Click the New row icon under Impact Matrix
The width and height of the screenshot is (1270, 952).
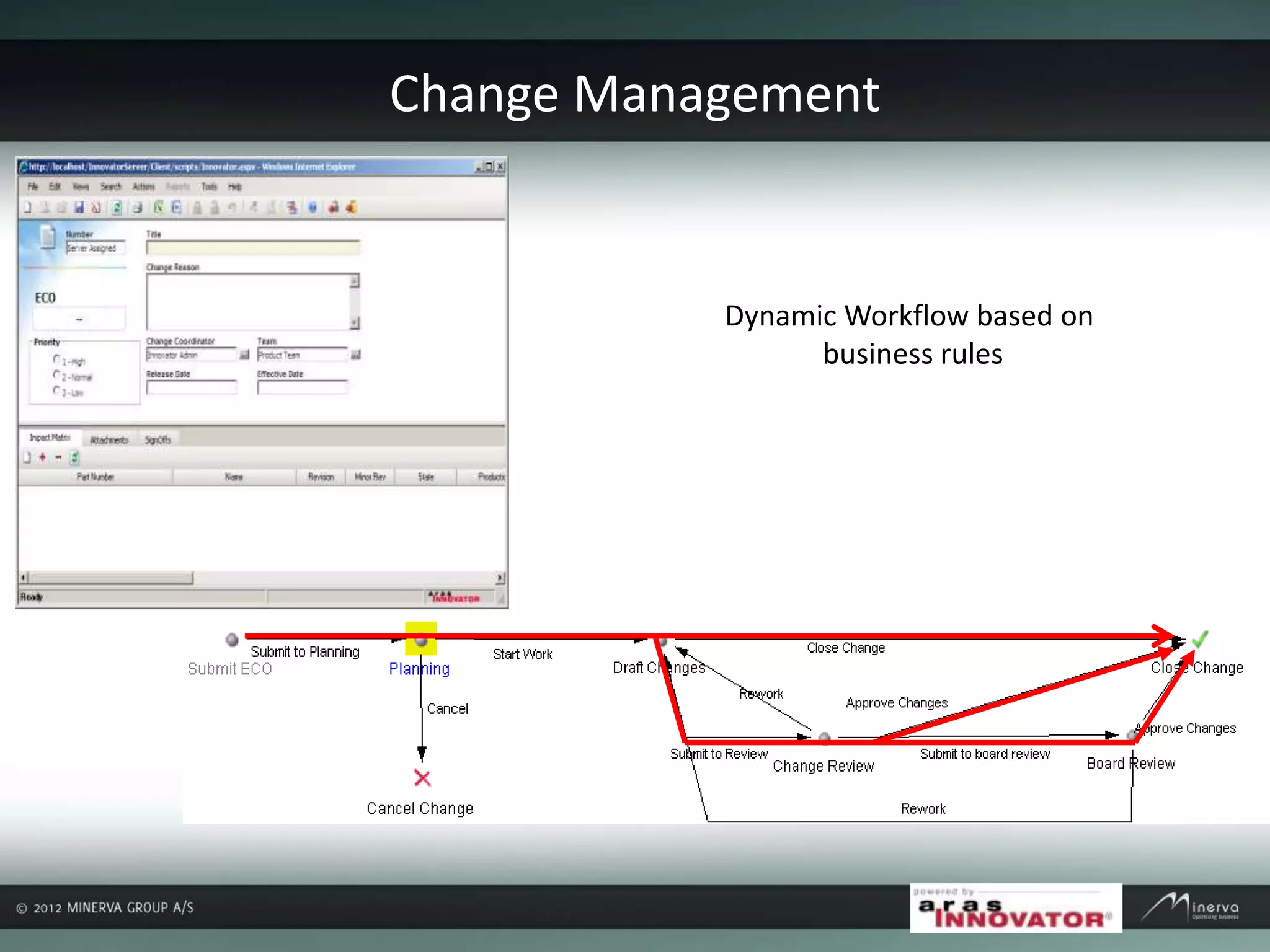pyautogui.click(x=27, y=458)
